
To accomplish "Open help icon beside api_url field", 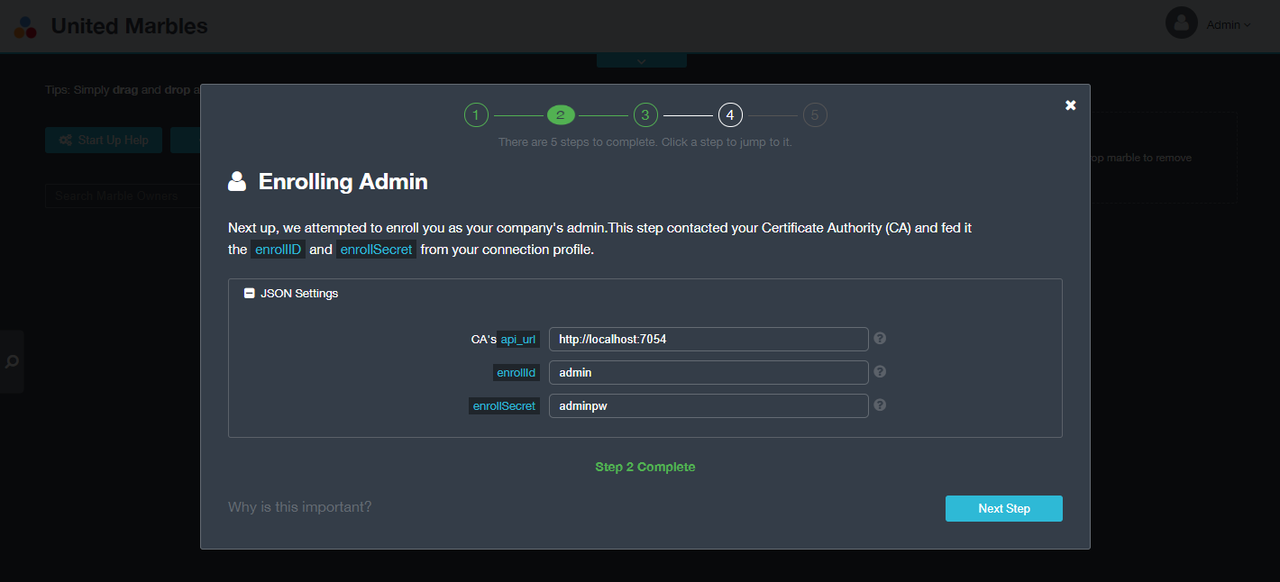I will click(x=880, y=338).
